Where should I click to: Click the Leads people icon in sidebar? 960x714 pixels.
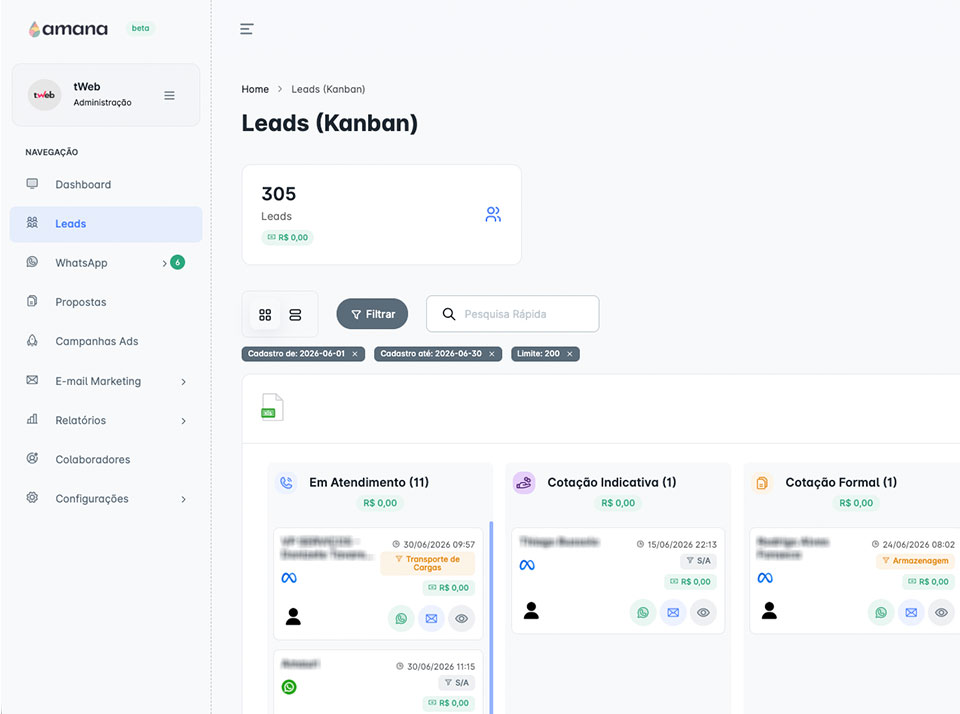click(x=32, y=222)
